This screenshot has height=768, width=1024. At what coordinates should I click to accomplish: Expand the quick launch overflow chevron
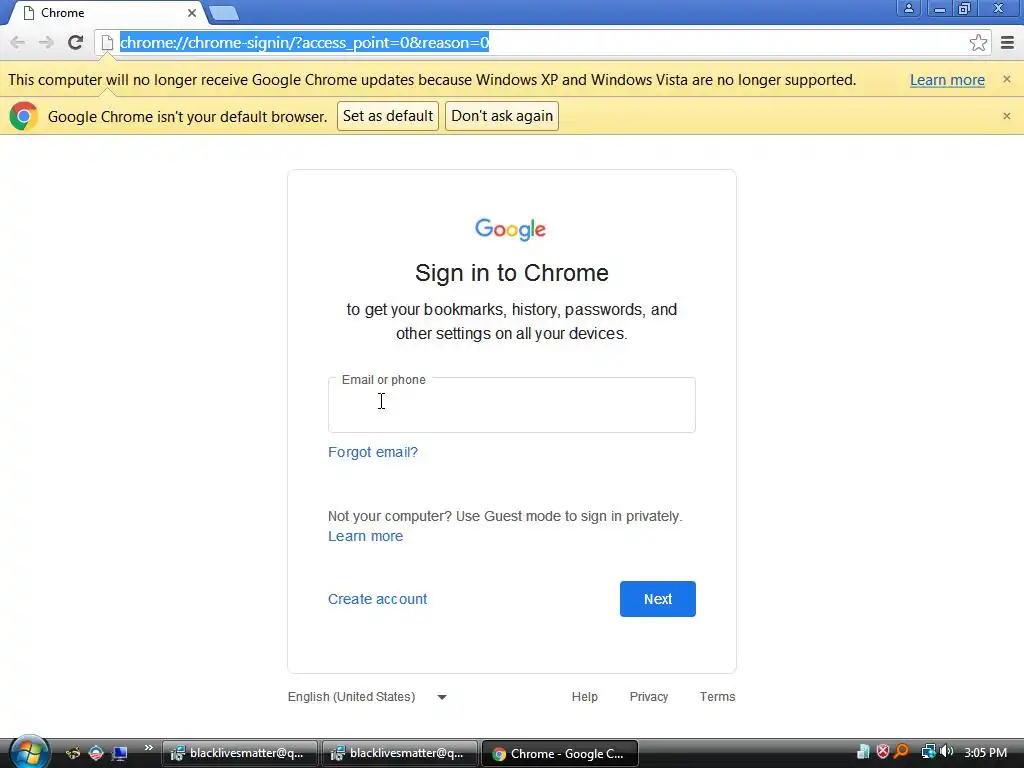click(148, 748)
